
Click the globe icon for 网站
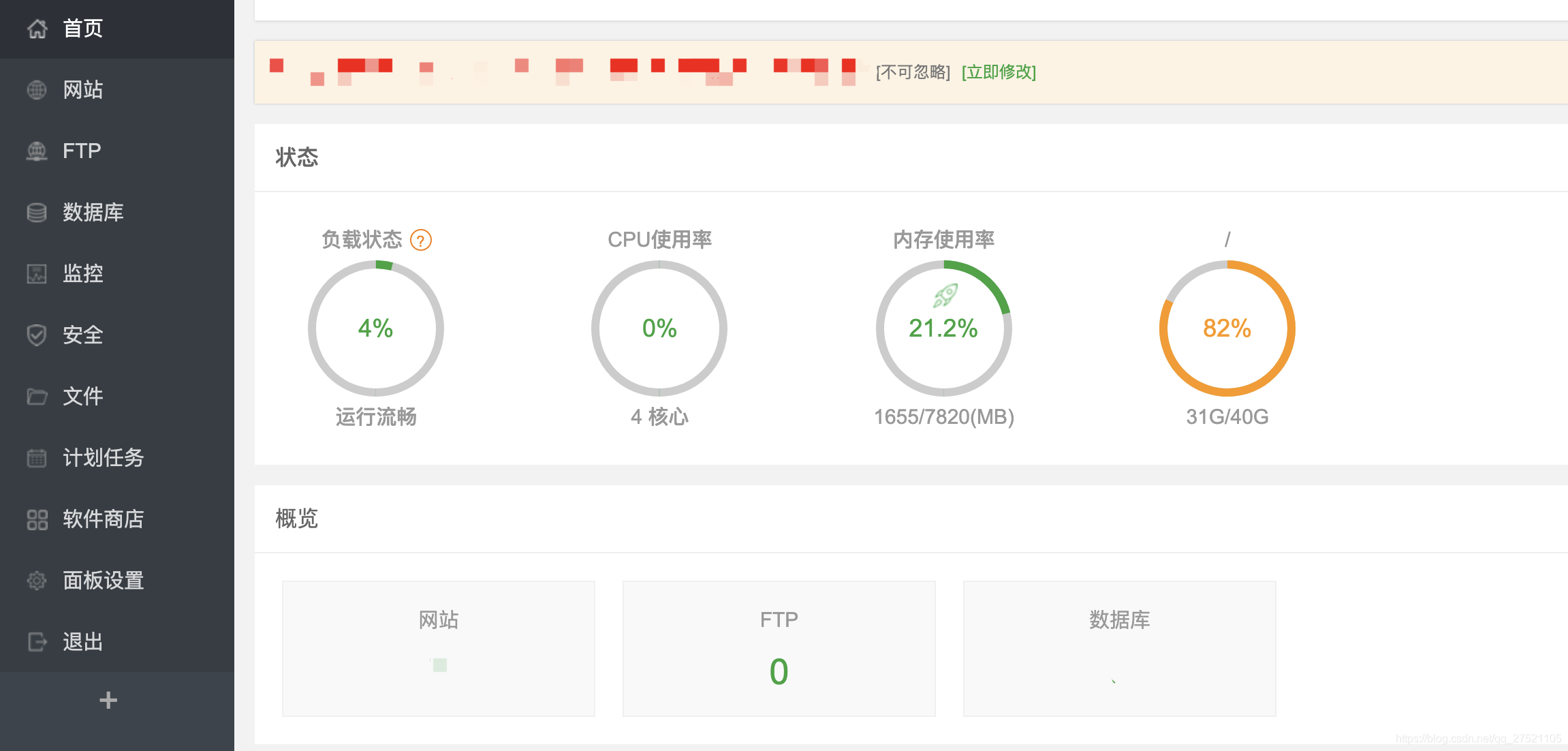pyautogui.click(x=37, y=90)
